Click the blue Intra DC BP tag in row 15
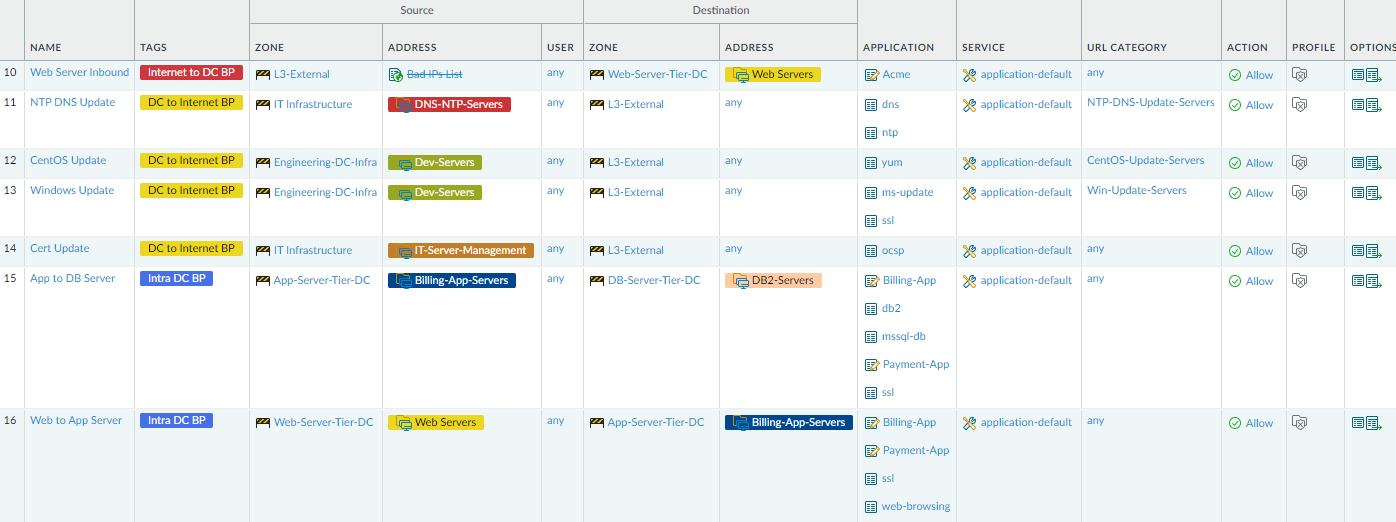Viewport: 1396px width, 522px height. [176, 278]
